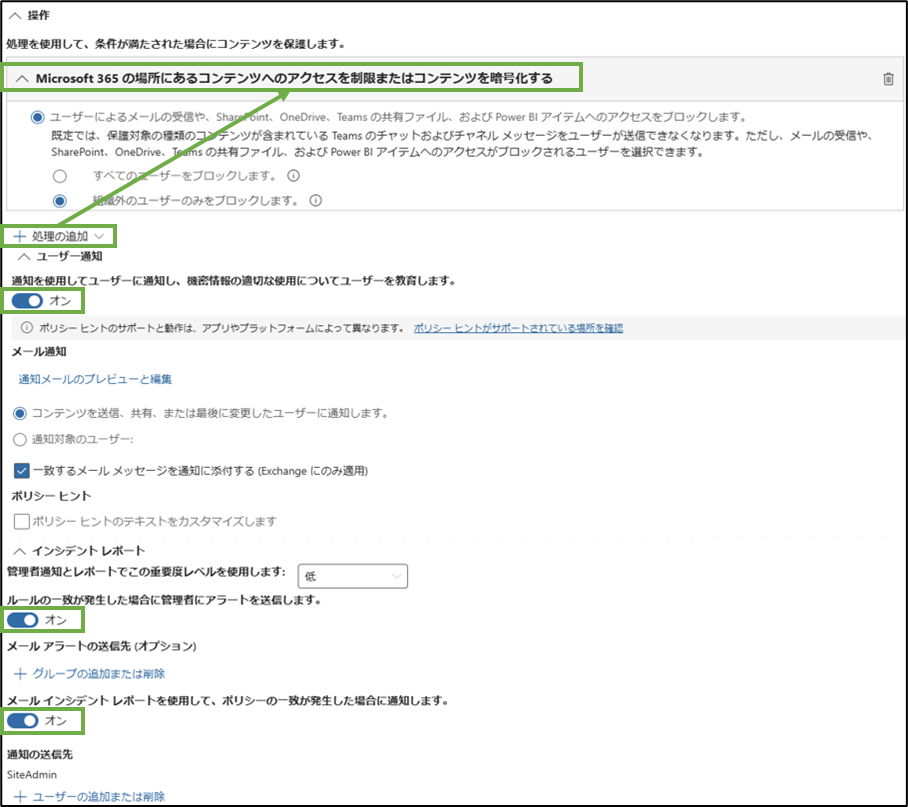Click info icon next to 組織外のユーザーのみをブロックします
908x807 pixels.
pos(317,198)
